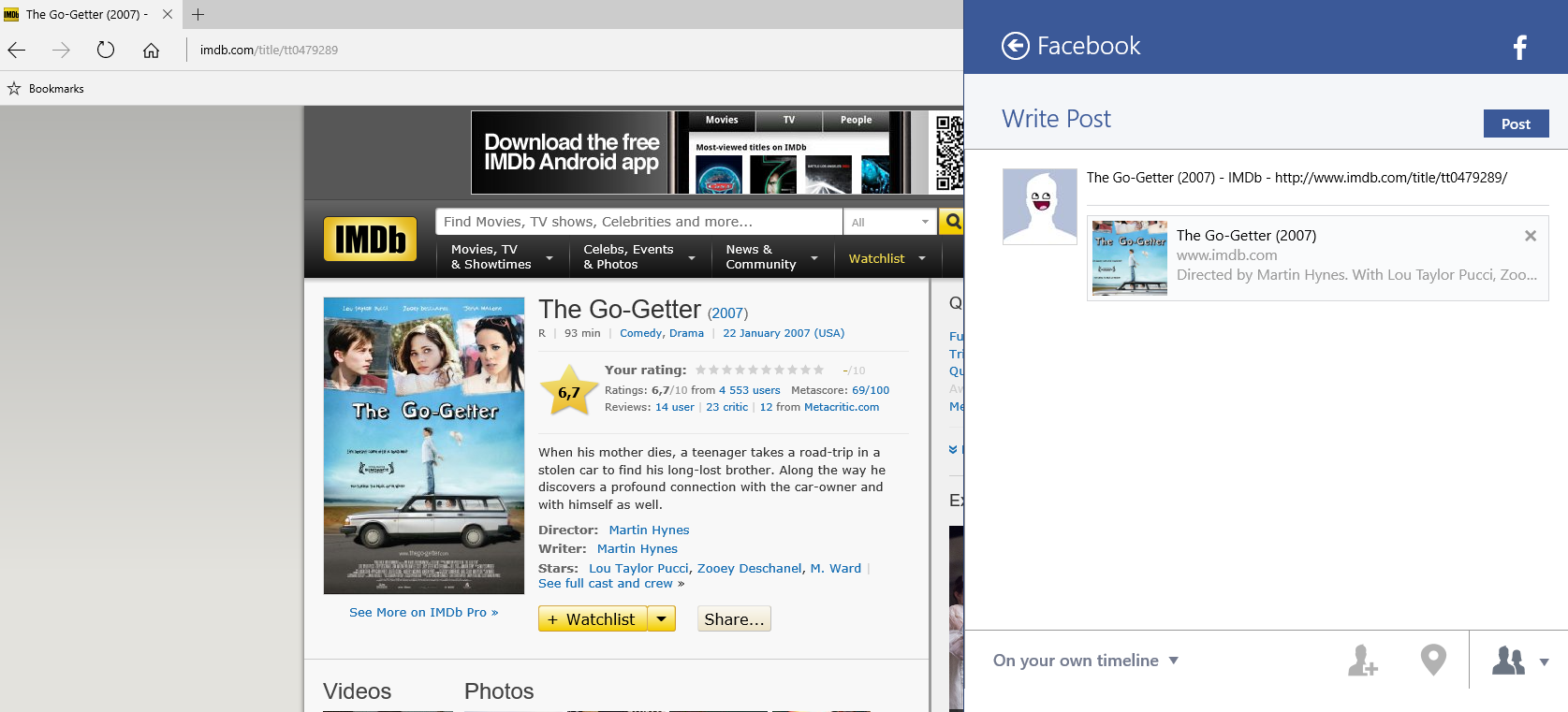Screen dimensions: 1568x712
Task: Open See full cast and crew link
Action: tap(606, 583)
